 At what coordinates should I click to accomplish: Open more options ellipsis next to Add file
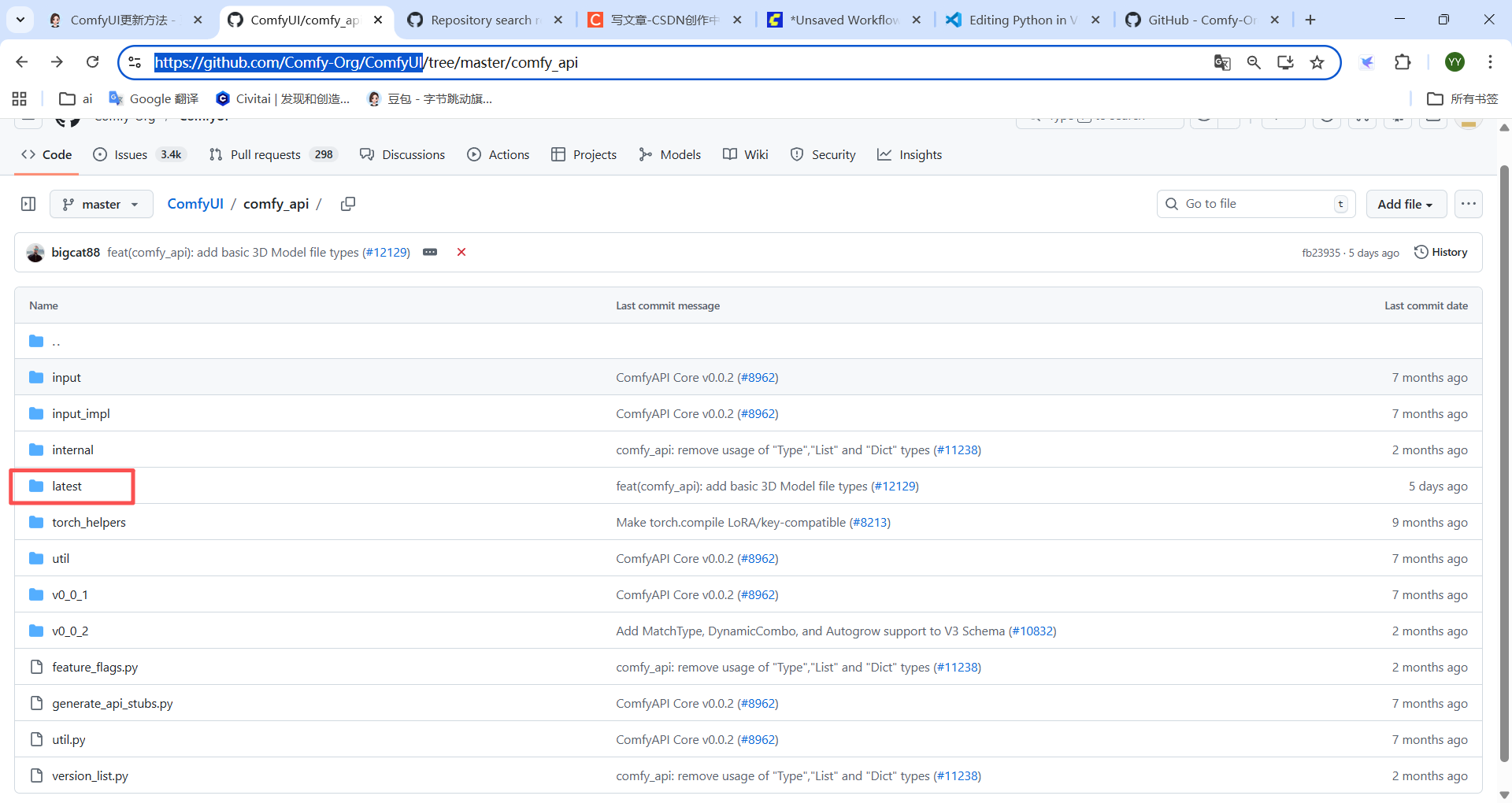(1468, 204)
